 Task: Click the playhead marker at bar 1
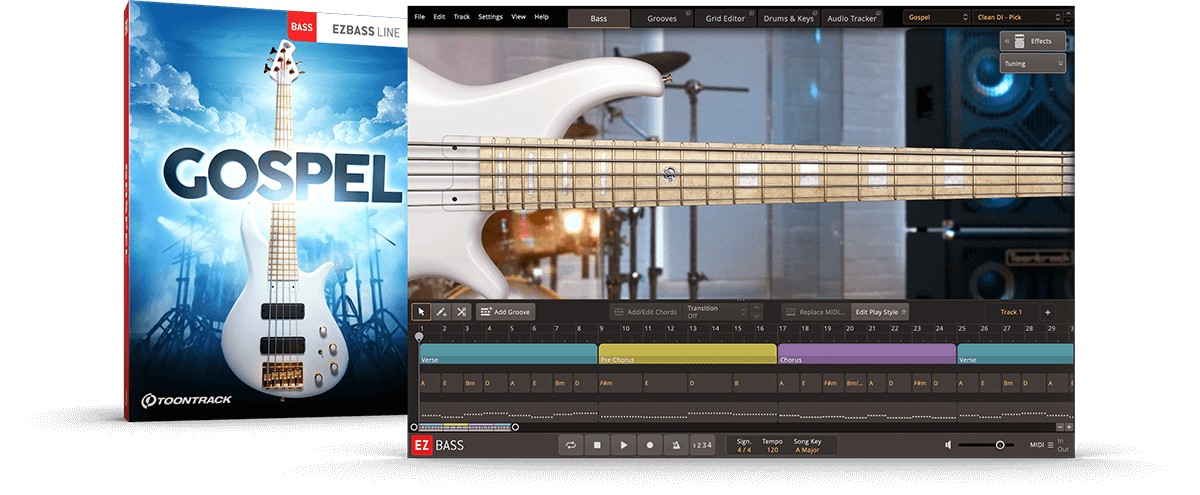pos(419,337)
